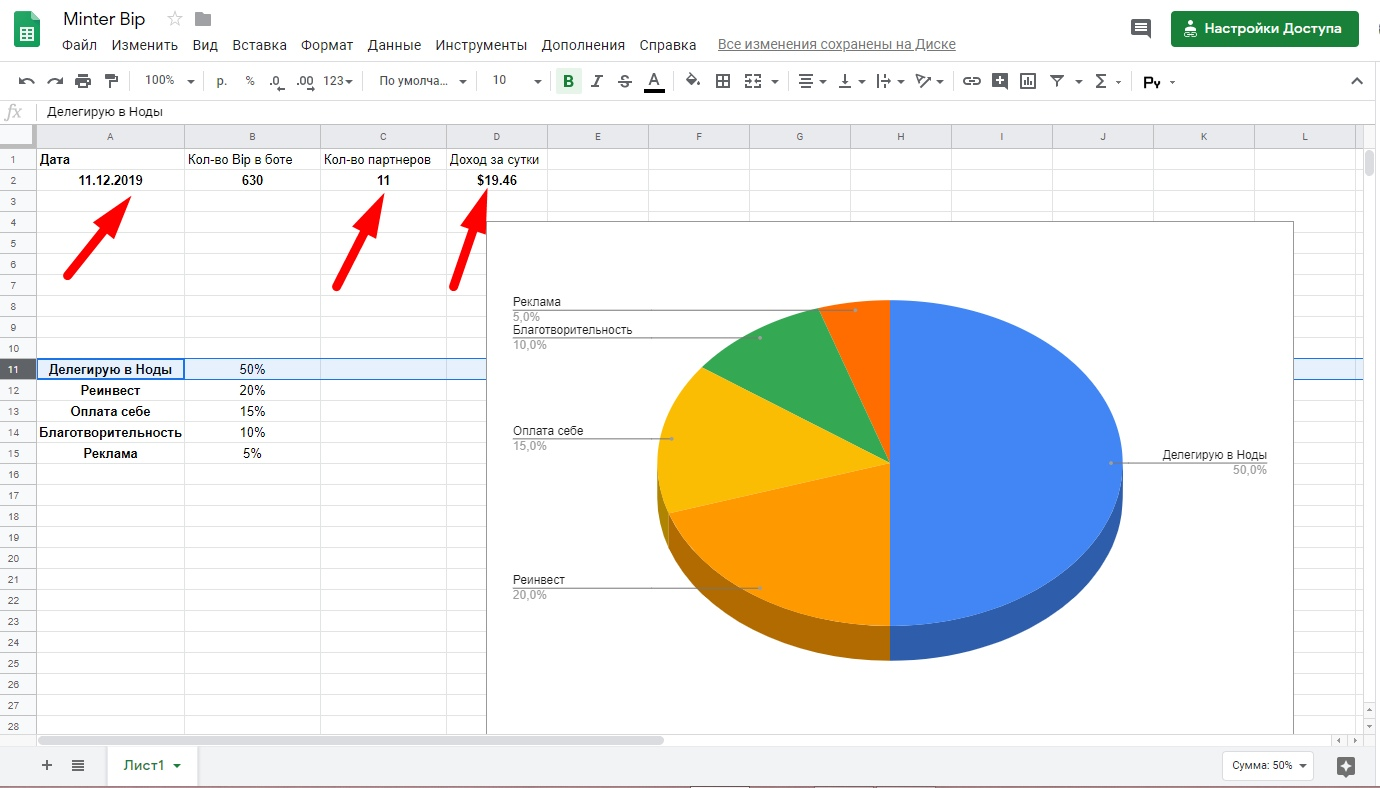Activate the paint format tool
Viewport: 1380px width, 788px height.
[111, 81]
